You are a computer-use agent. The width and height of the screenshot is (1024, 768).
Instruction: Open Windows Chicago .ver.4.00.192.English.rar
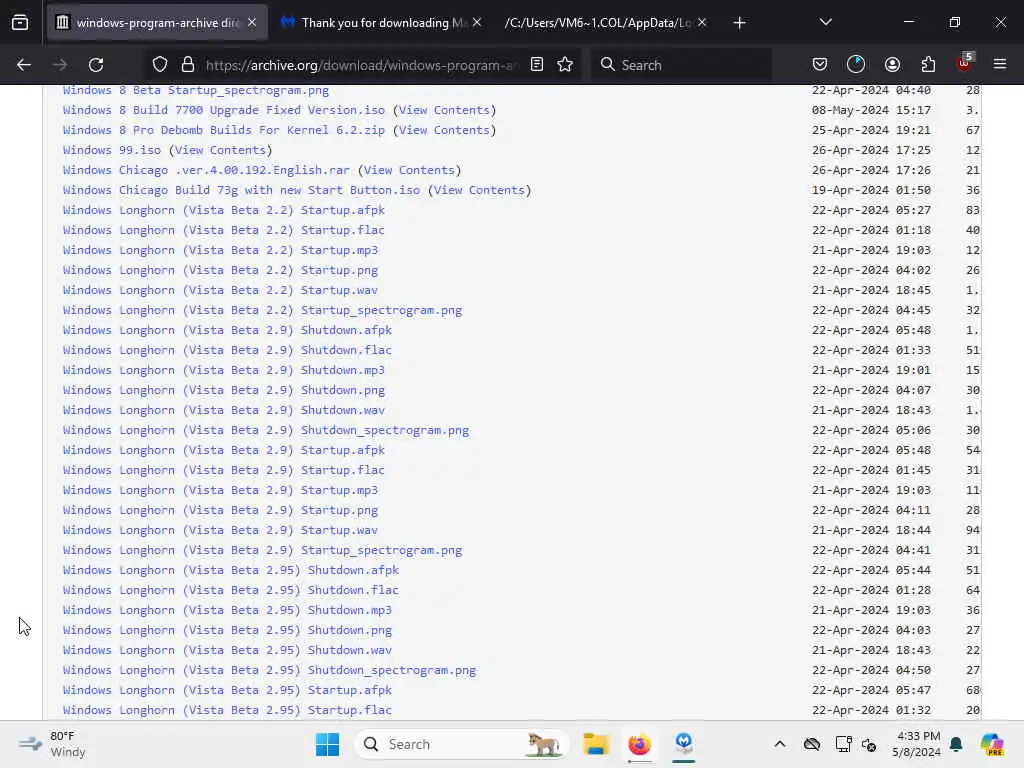206,170
